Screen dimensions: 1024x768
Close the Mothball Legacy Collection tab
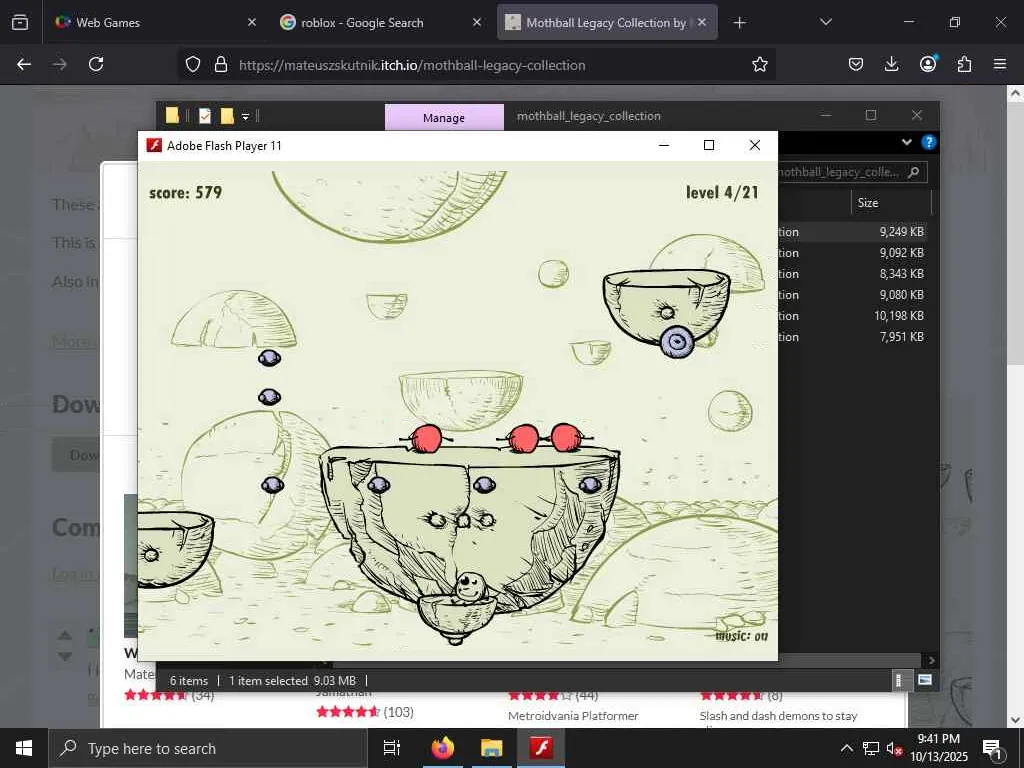click(701, 22)
